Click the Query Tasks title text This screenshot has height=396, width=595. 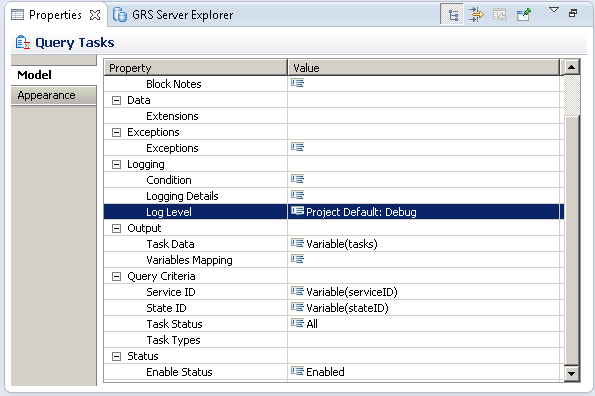point(74,42)
